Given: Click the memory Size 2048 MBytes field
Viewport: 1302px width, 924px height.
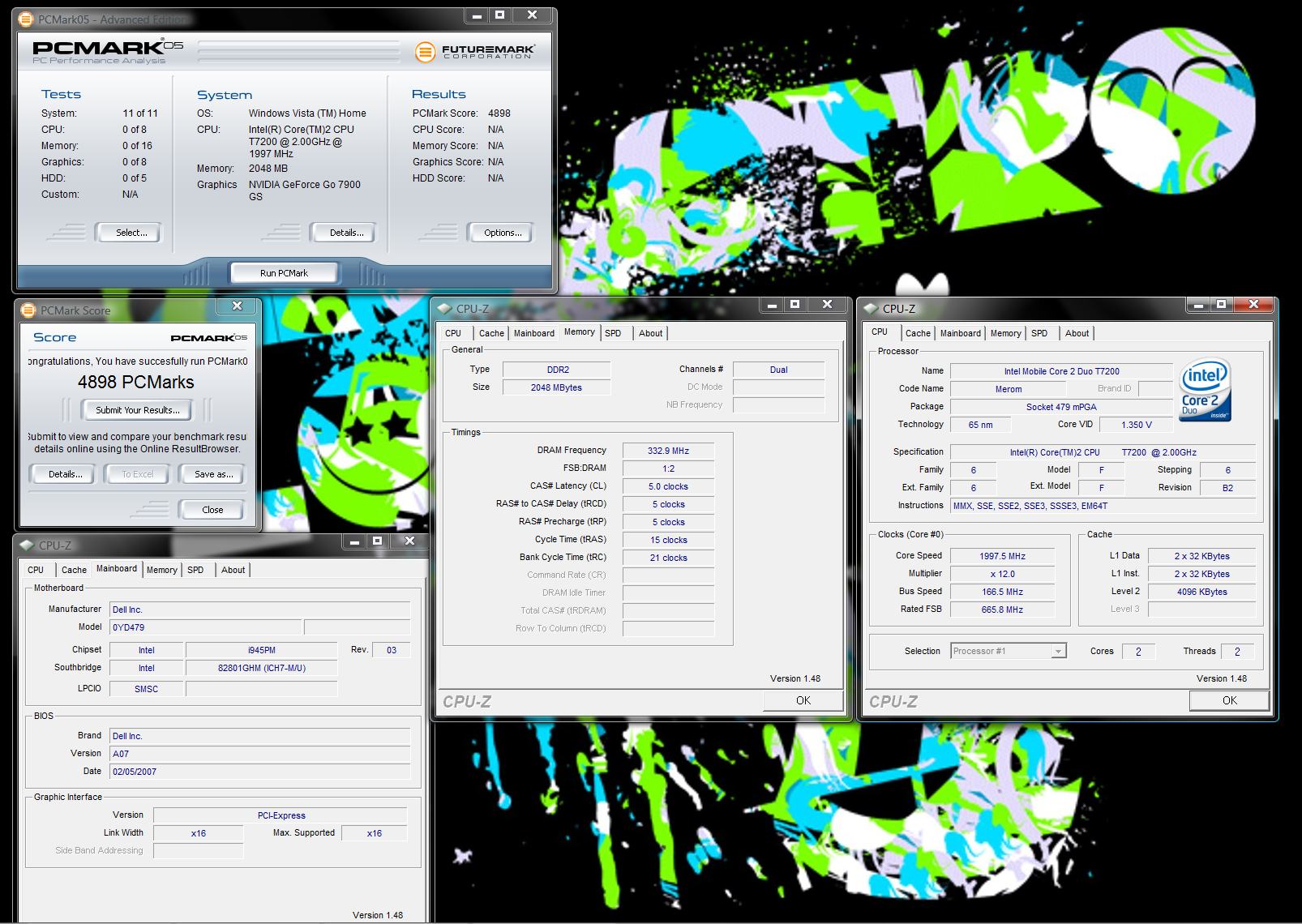Looking at the screenshot, I should coord(557,387).
